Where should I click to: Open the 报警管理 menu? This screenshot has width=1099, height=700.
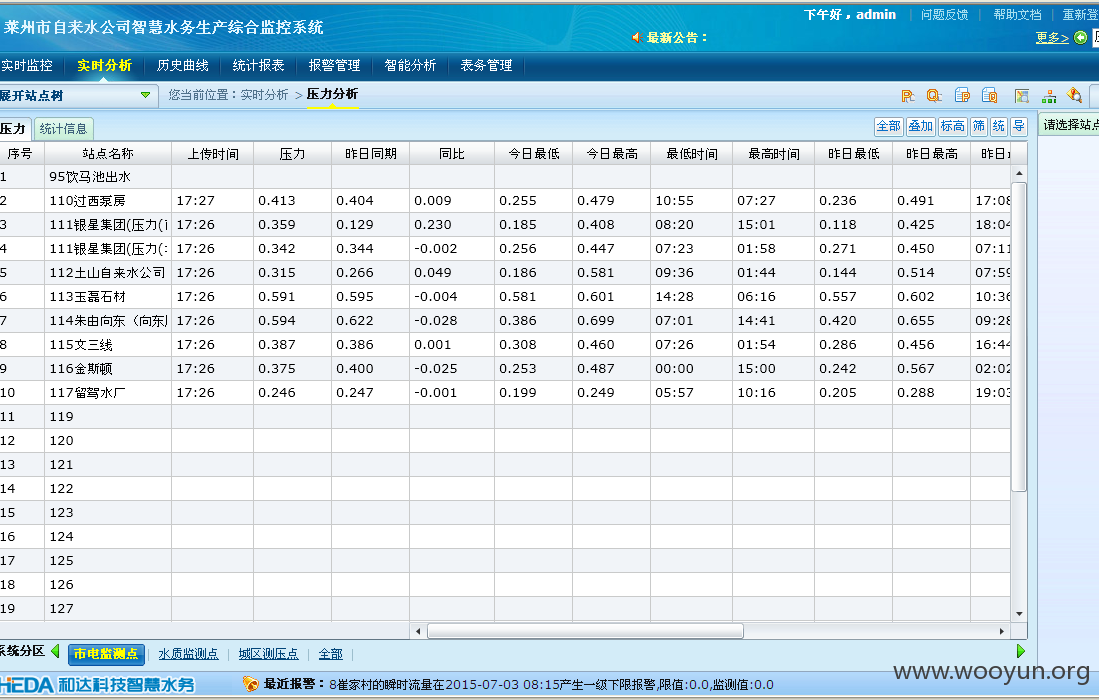pyautogui.click(x=334, y=65)
